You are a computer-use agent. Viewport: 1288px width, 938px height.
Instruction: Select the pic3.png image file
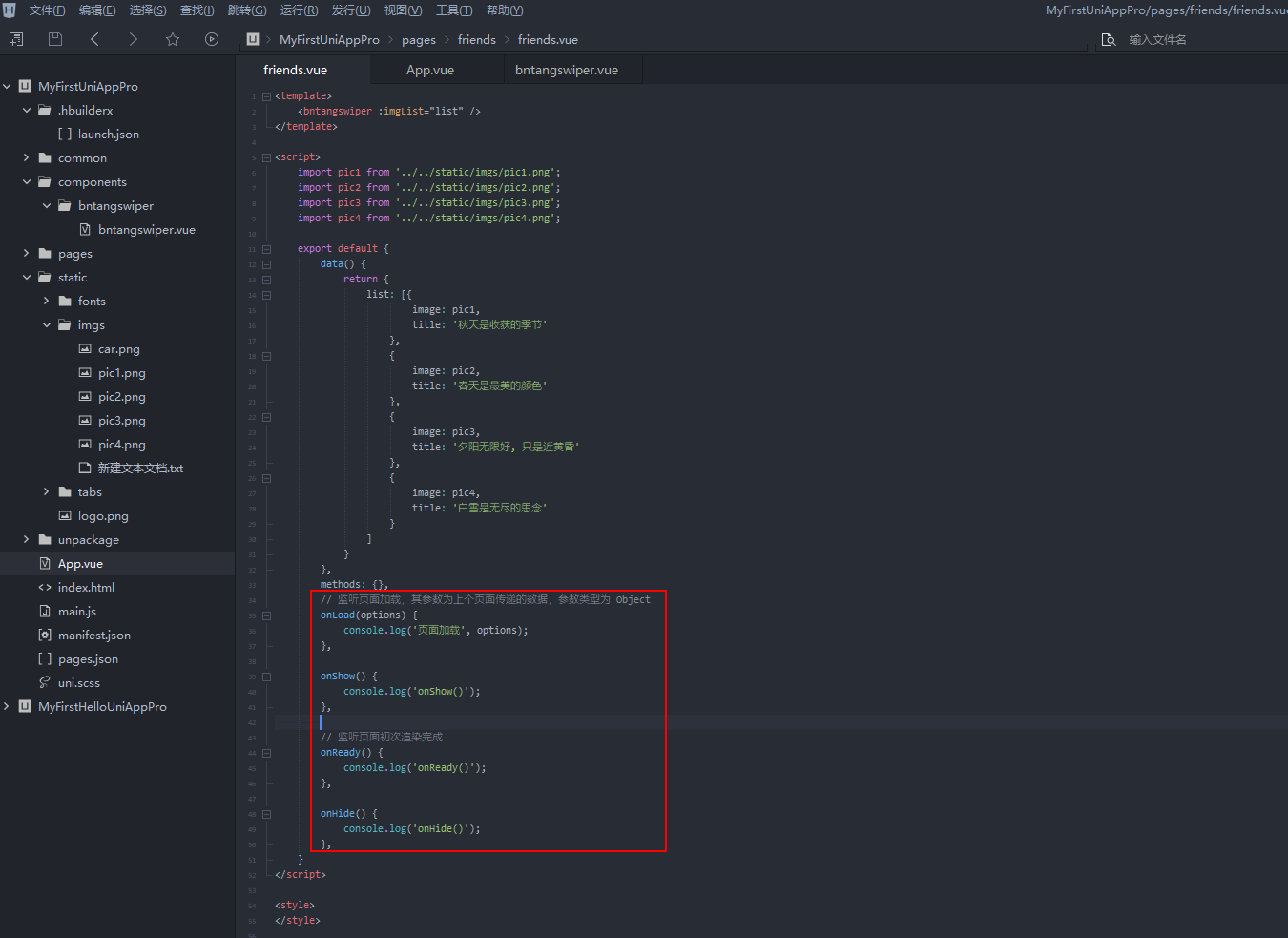pyautogui.click(x=121, y=421)
